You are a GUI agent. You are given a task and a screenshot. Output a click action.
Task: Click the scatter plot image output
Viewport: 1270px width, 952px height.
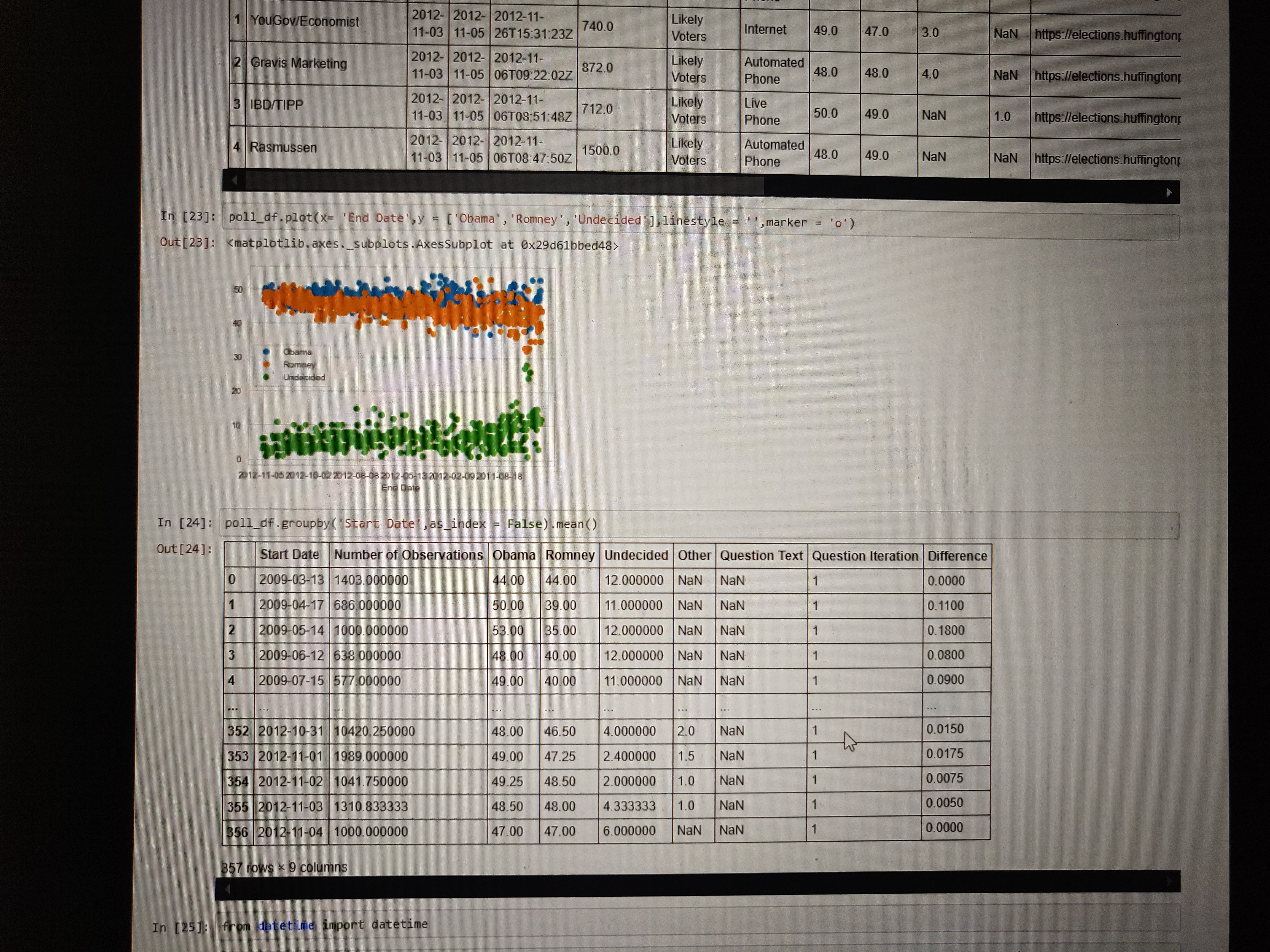pos(393,379)
